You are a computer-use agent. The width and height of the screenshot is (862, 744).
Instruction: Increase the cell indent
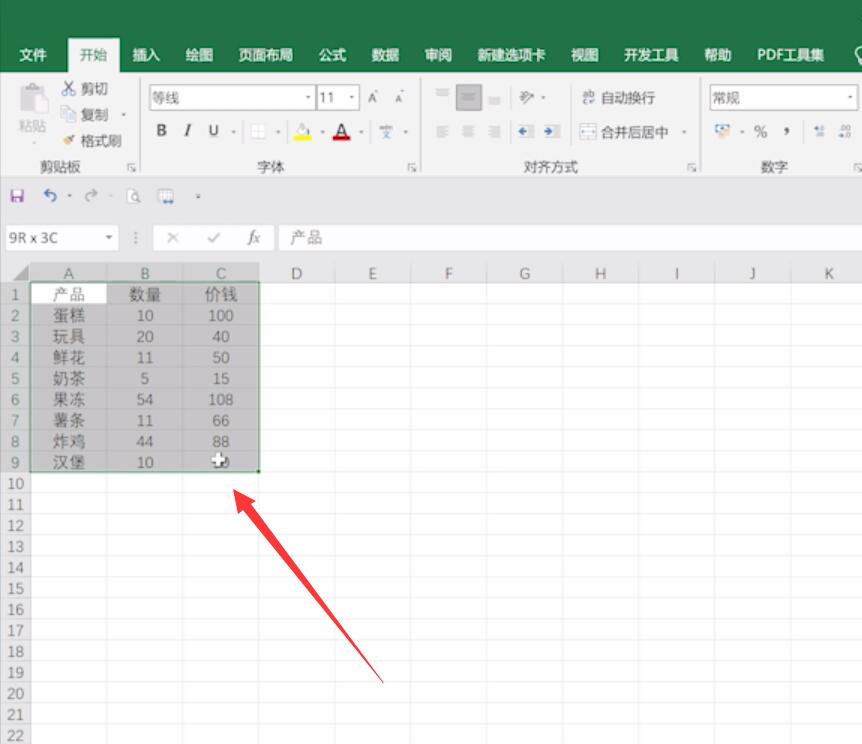[550, 131]
